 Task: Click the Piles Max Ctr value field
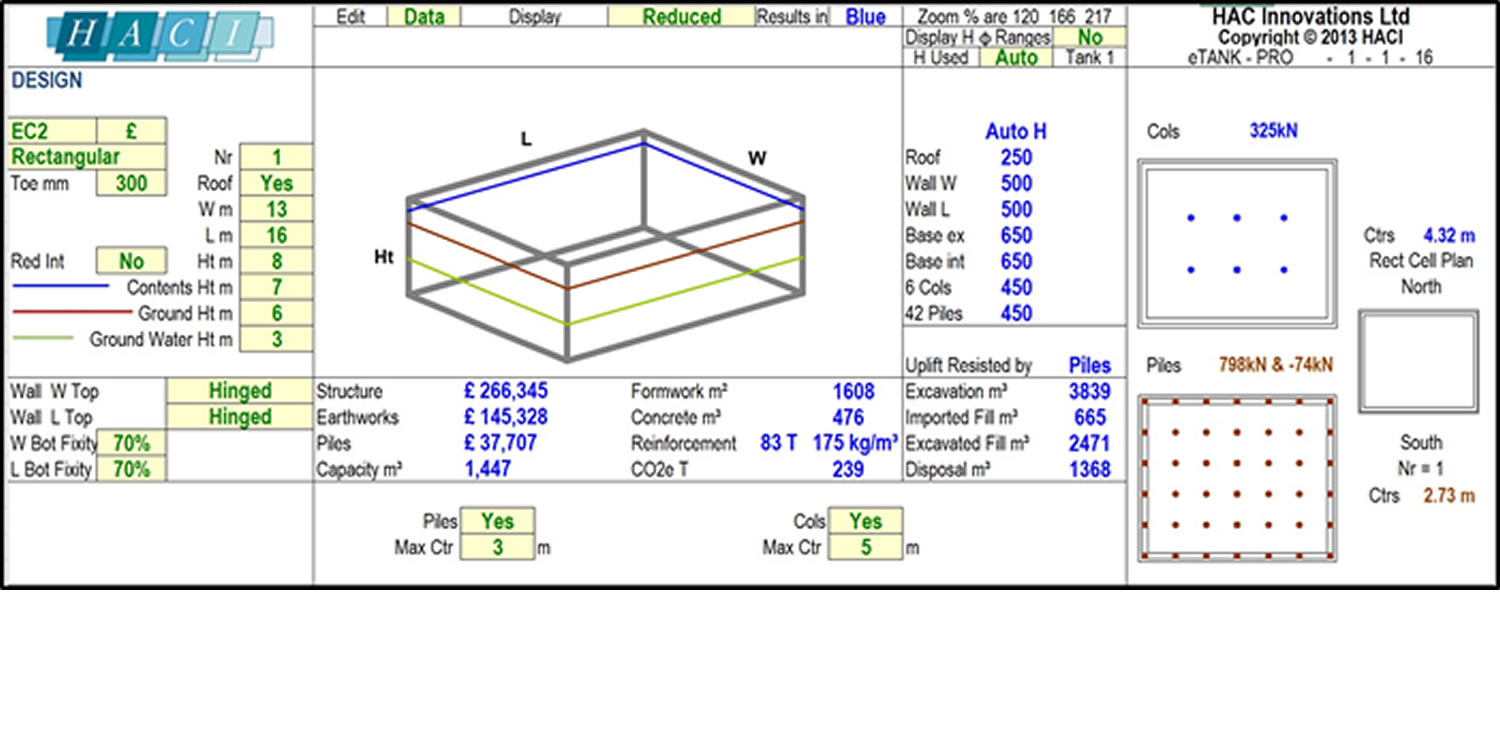tap(497, 548)
